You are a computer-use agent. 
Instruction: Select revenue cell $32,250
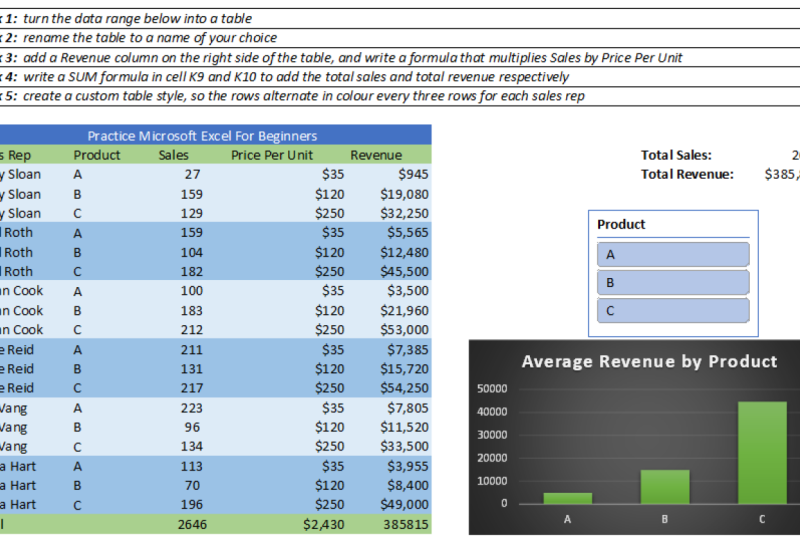(x=404, y=213)
